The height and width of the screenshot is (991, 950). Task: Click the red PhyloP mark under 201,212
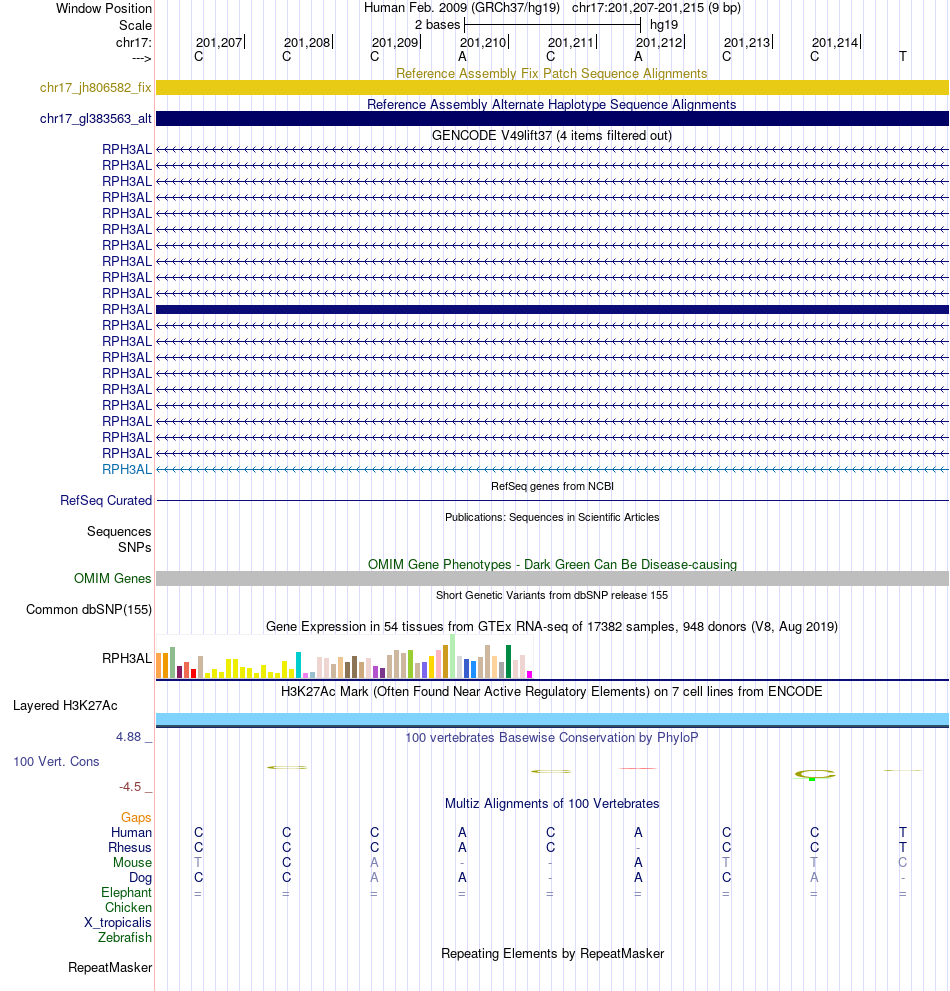tap(638, 769)
